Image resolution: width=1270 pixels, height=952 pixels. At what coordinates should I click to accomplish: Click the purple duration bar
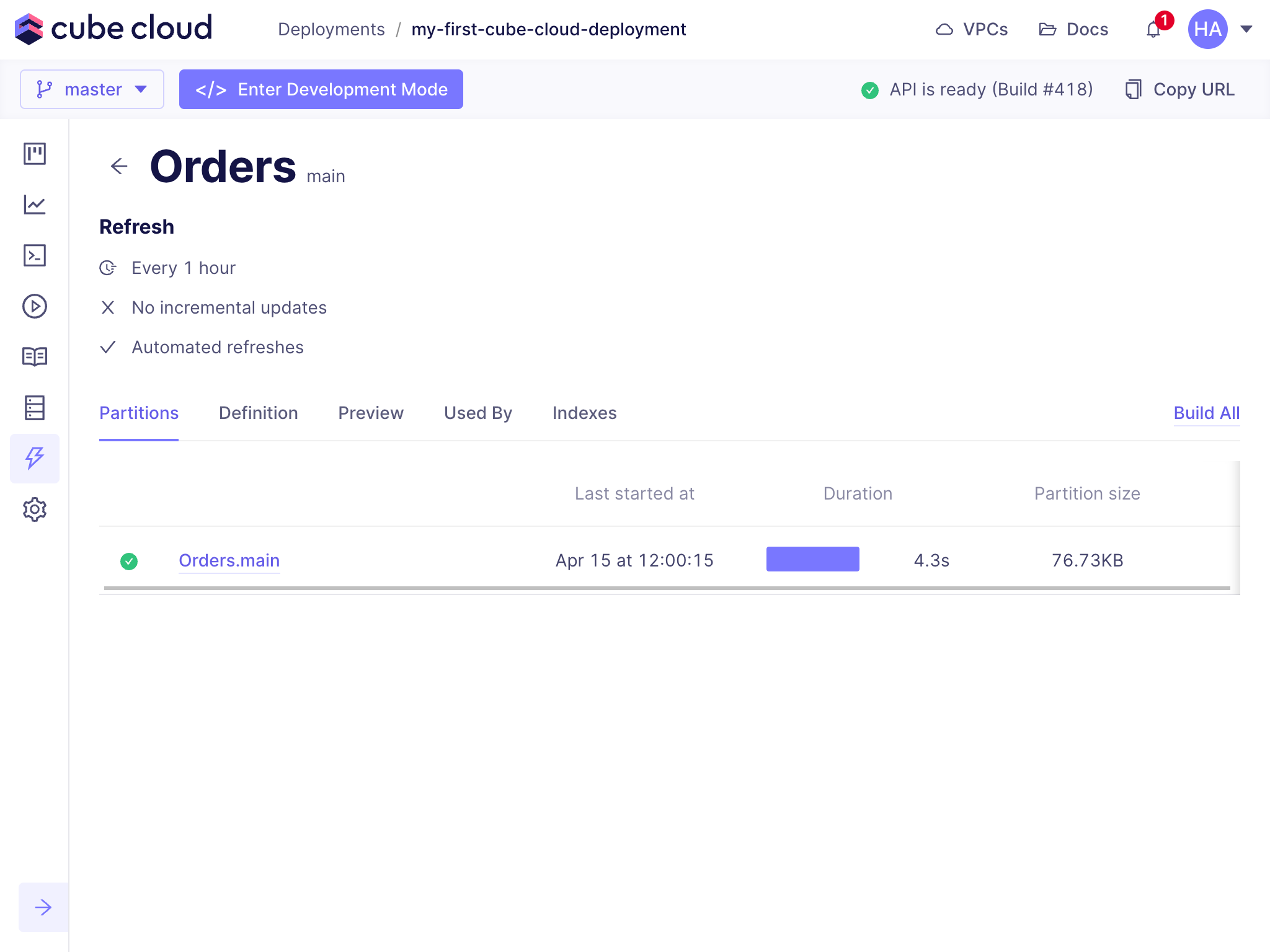[812, 559]
